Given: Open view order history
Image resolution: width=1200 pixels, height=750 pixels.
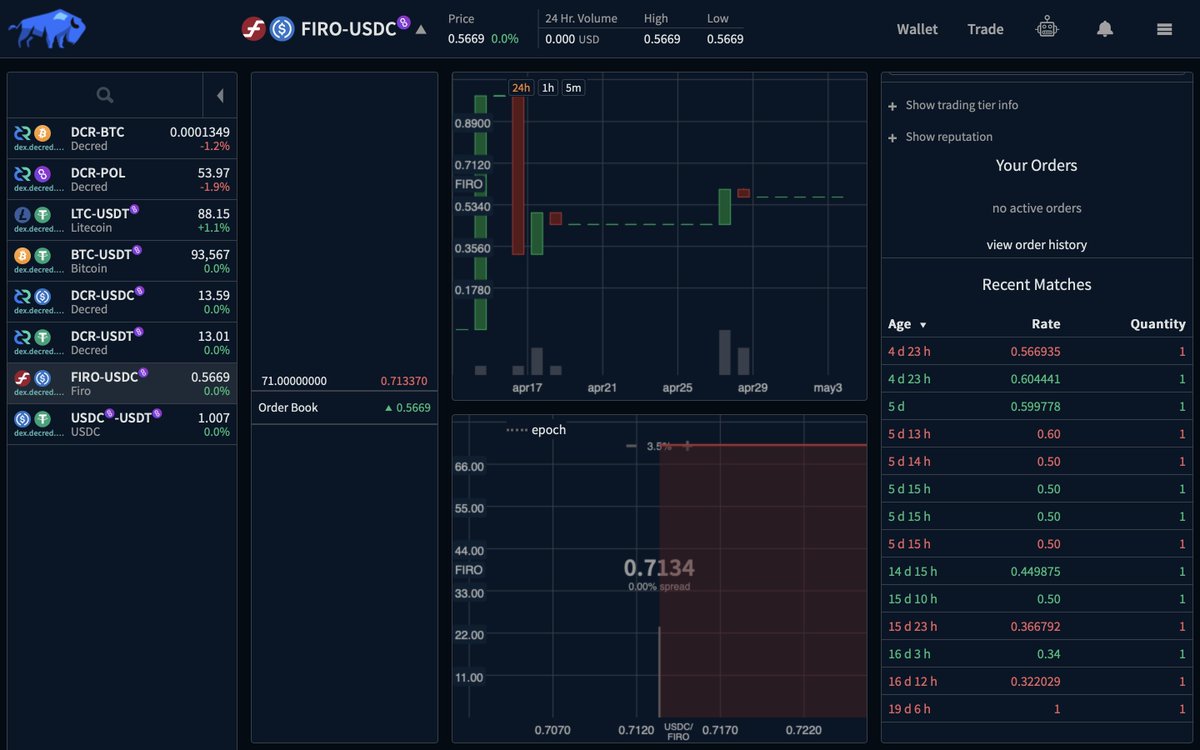Looking at the screenshot, I should click(x=1036, y=244).
